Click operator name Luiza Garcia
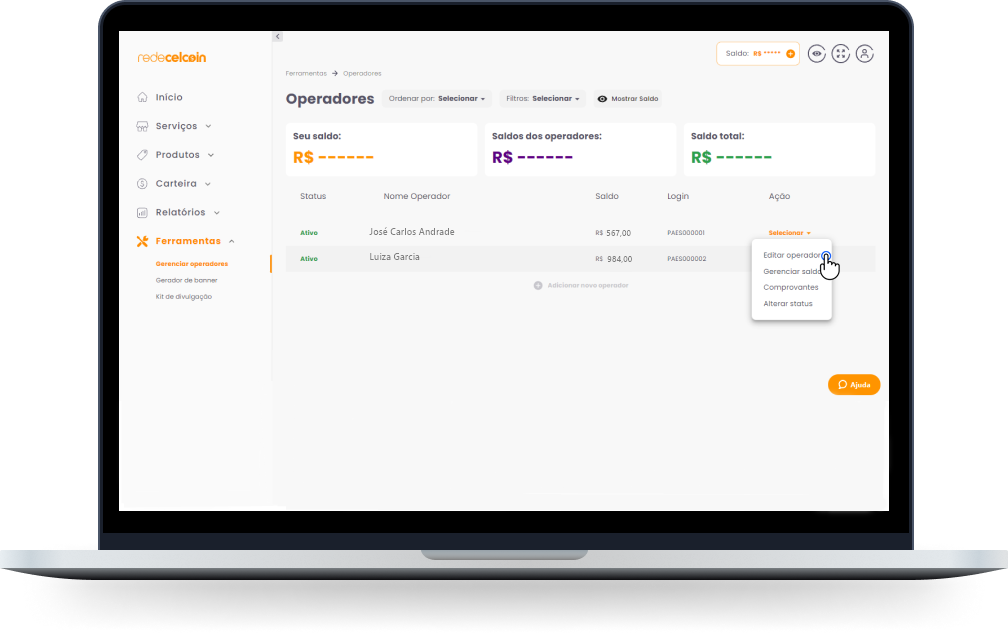This screenshot has height=635, width=1008. click(x=394, y=256)
